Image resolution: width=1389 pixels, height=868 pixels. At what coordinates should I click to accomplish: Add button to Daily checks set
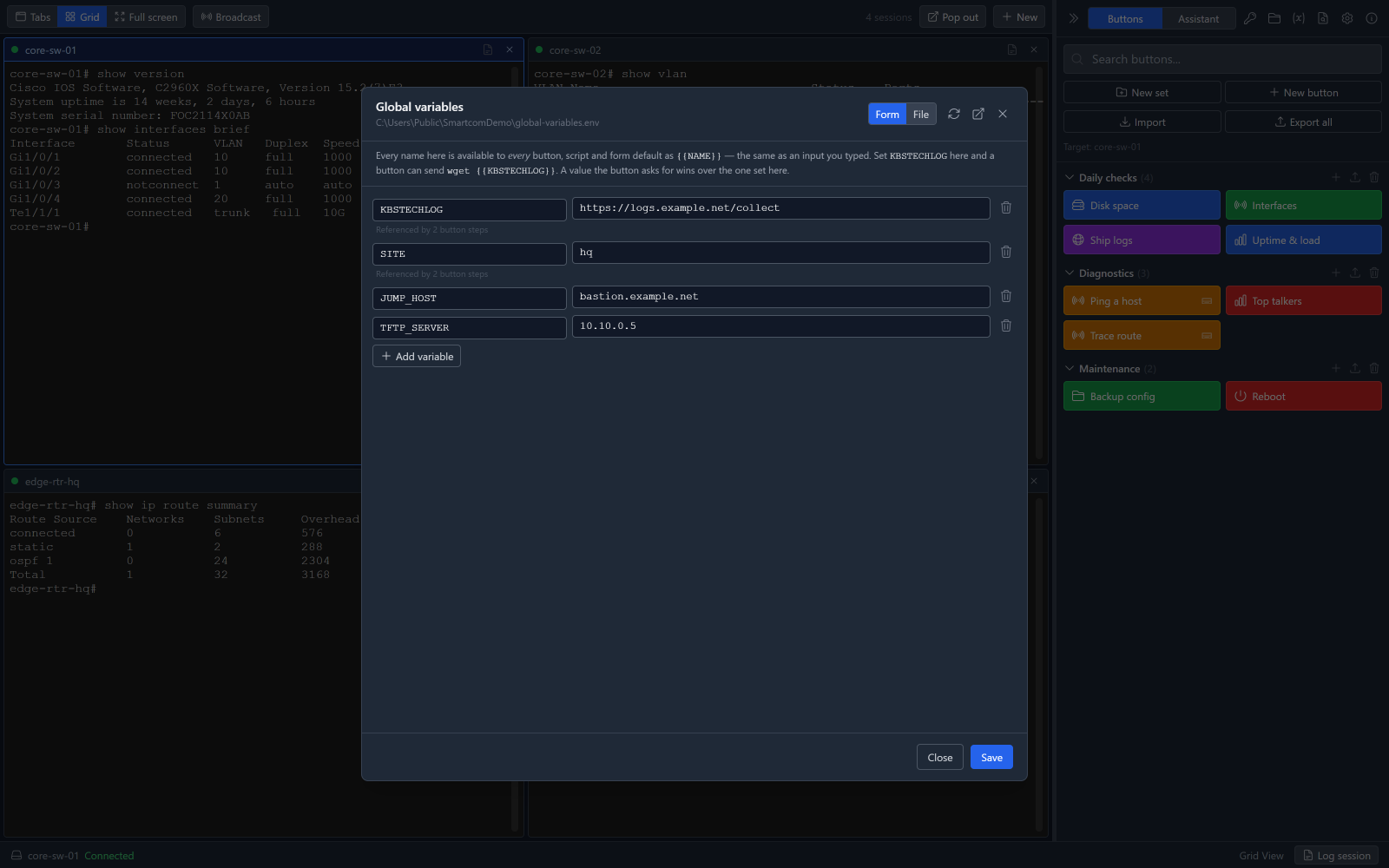tap(1336, 177)
